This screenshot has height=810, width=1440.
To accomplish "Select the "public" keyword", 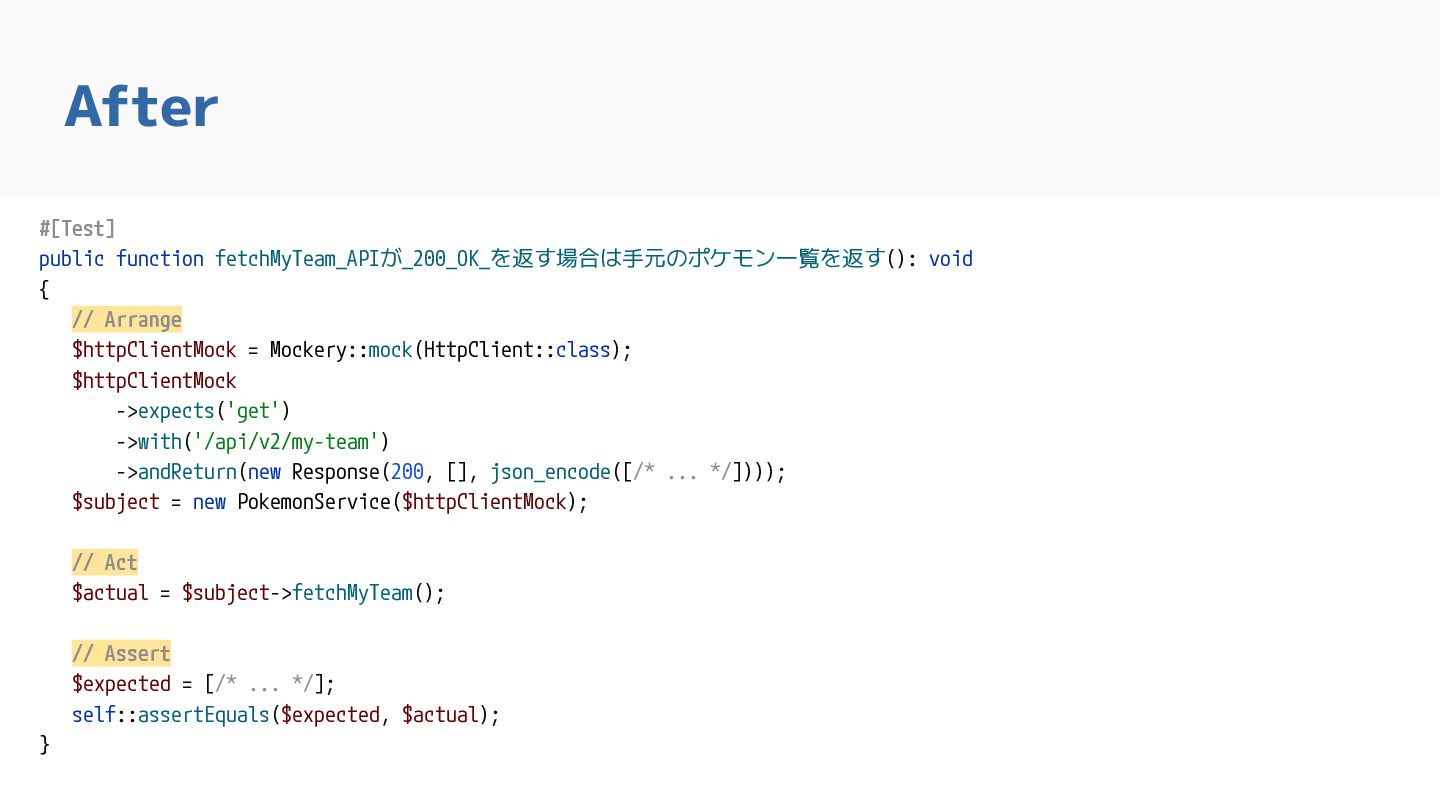I will (71, 259).
